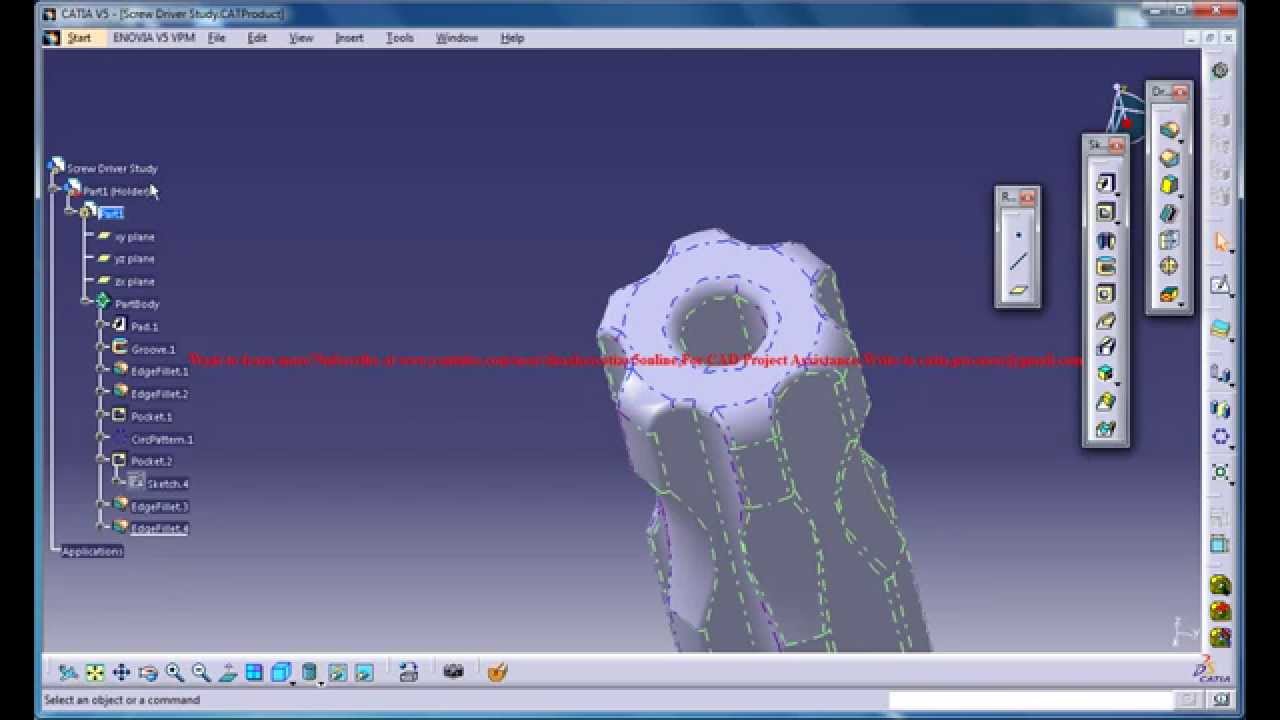The height and width of the screenshot is (720, 1280).
Task: Collapse the PartBody tree node
Action: (87, 303)
